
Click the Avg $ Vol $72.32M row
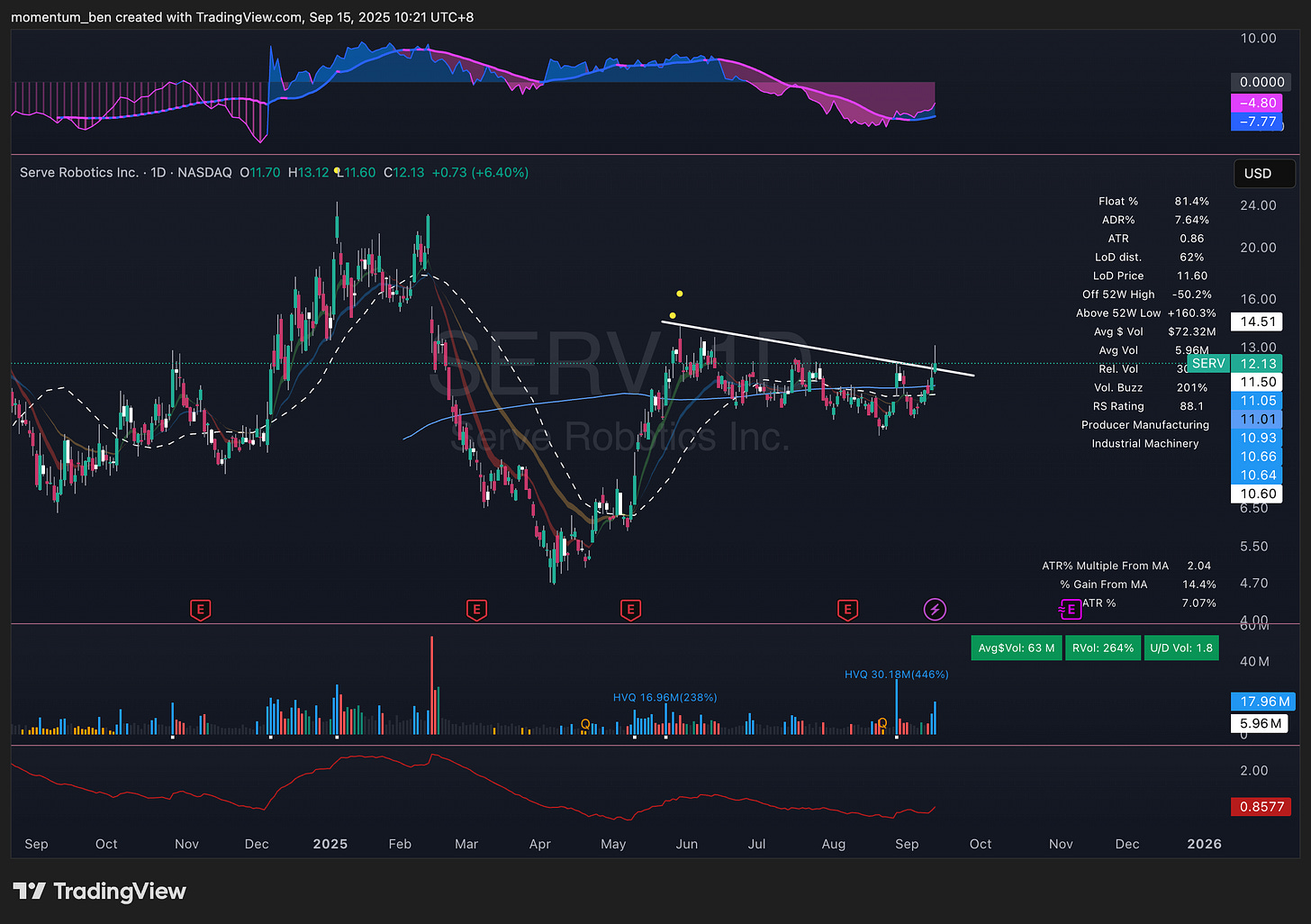click(x=1154, y=331)
